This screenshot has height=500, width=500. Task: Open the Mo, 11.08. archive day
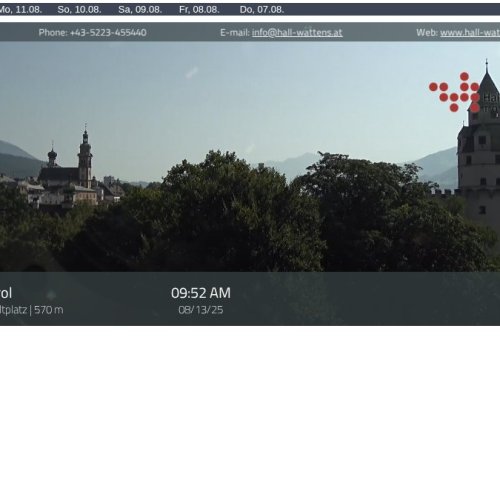tap(20, 10)
